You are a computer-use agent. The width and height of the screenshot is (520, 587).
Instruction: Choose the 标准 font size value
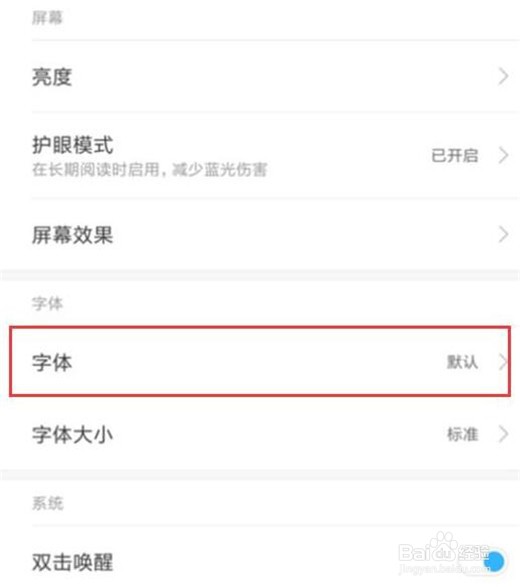point(462,434)
